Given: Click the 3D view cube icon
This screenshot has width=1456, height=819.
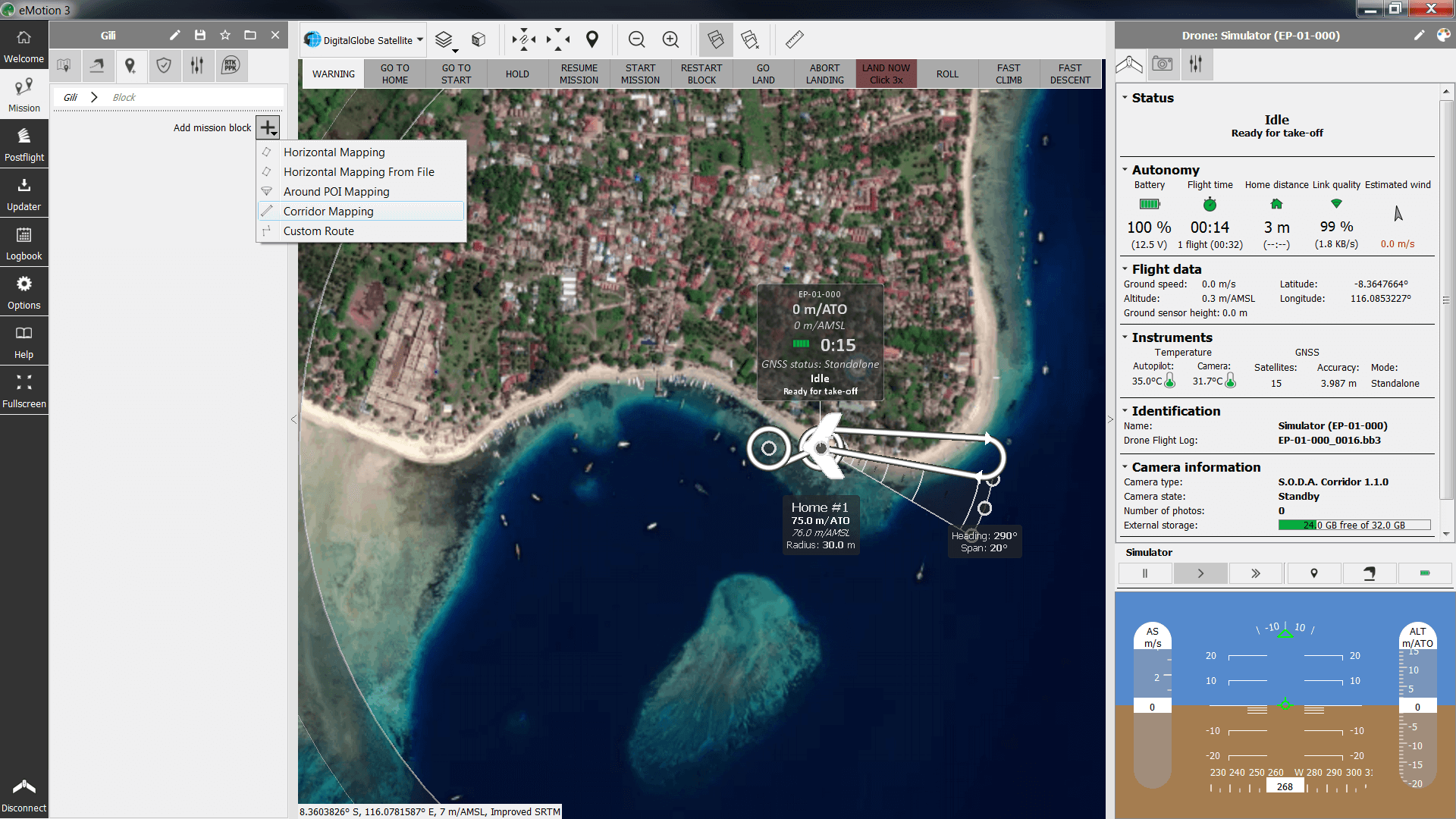Looking at the screenshot, I should 479,39.
